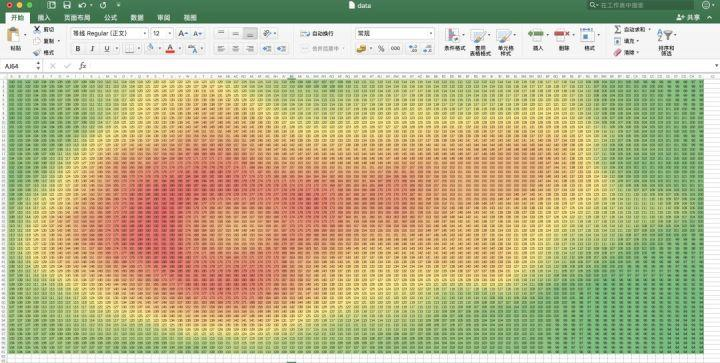Screen dimensions: 720x363
Task: Toggle top vertical alignment
Action: (221, 34)
